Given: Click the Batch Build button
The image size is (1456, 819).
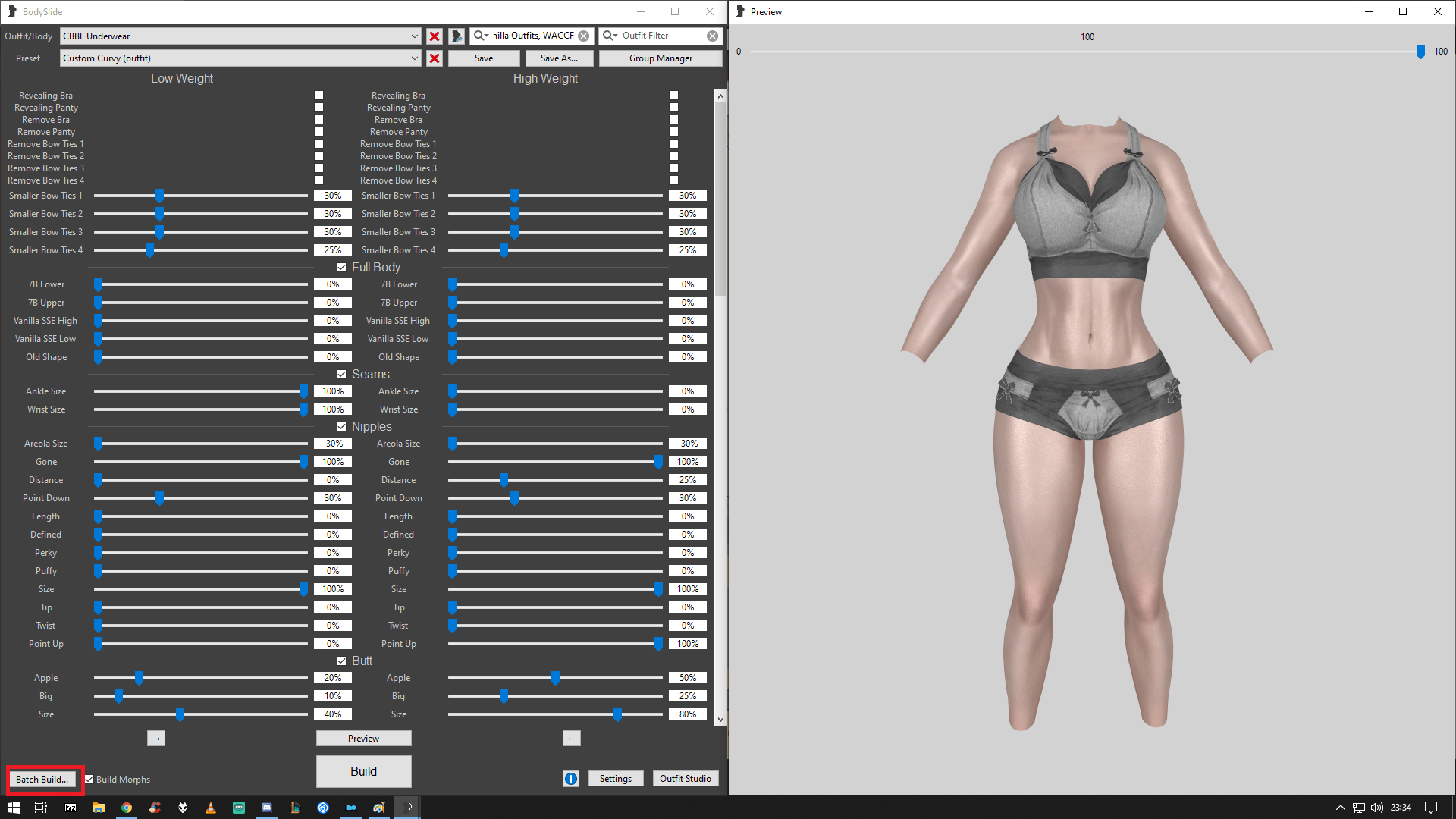Looking at the screenshot, I should coord(42,780).
